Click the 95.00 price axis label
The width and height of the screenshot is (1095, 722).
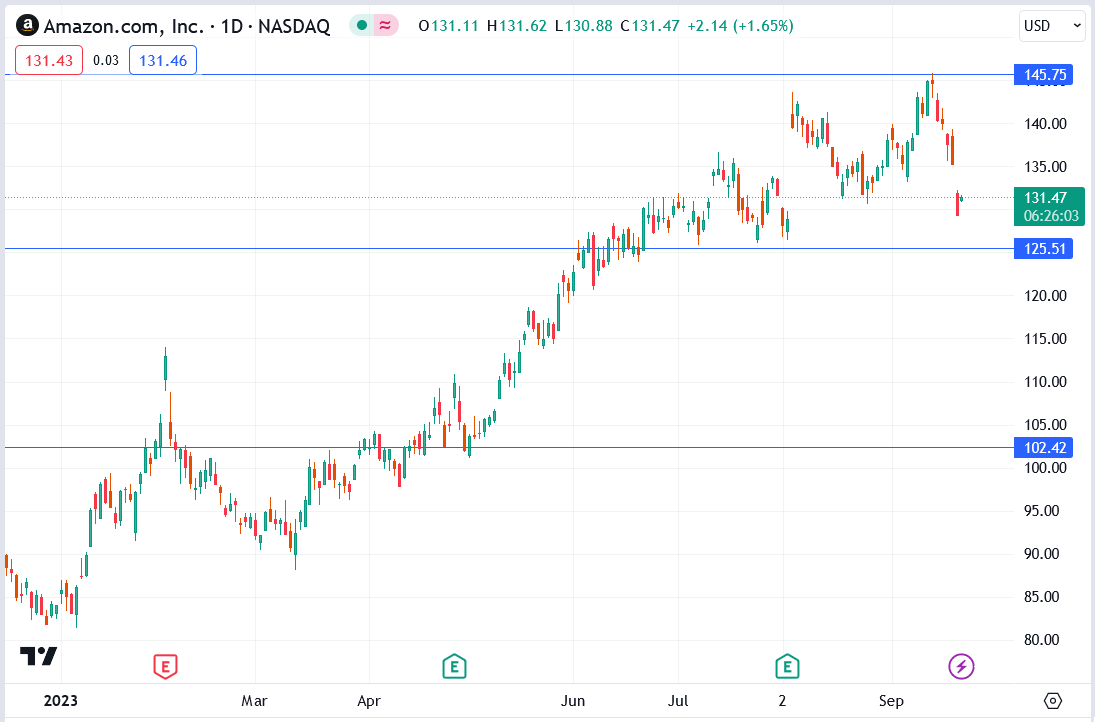1041,510
